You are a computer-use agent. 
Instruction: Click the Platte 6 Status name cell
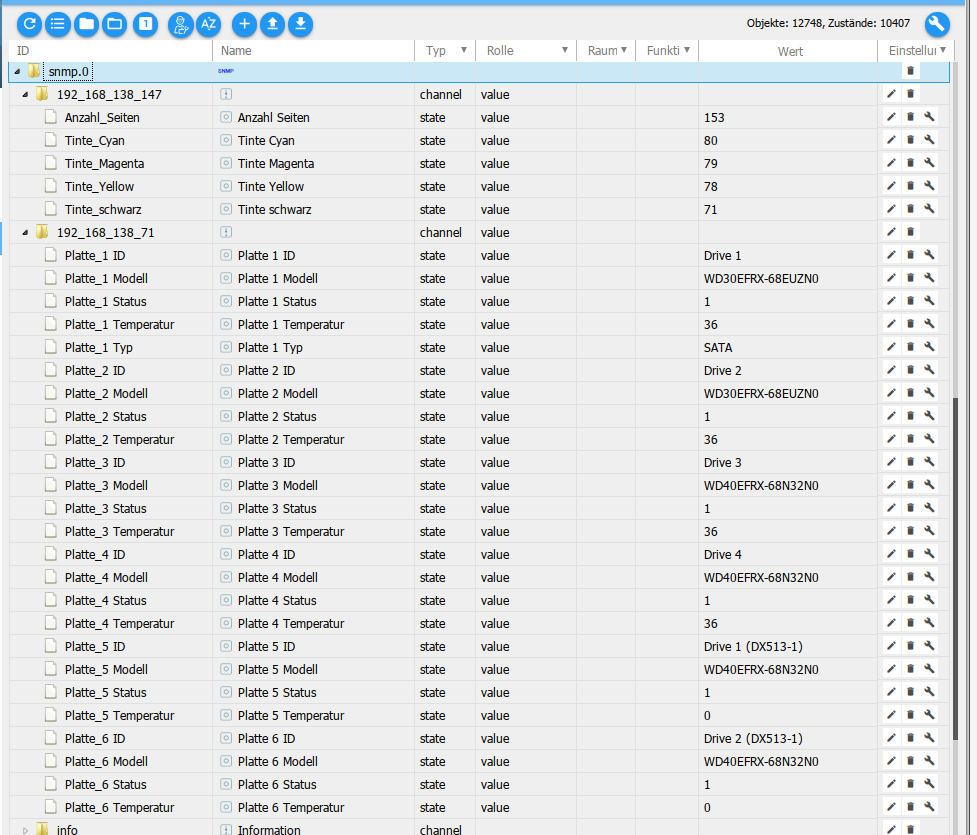point(314,785)
